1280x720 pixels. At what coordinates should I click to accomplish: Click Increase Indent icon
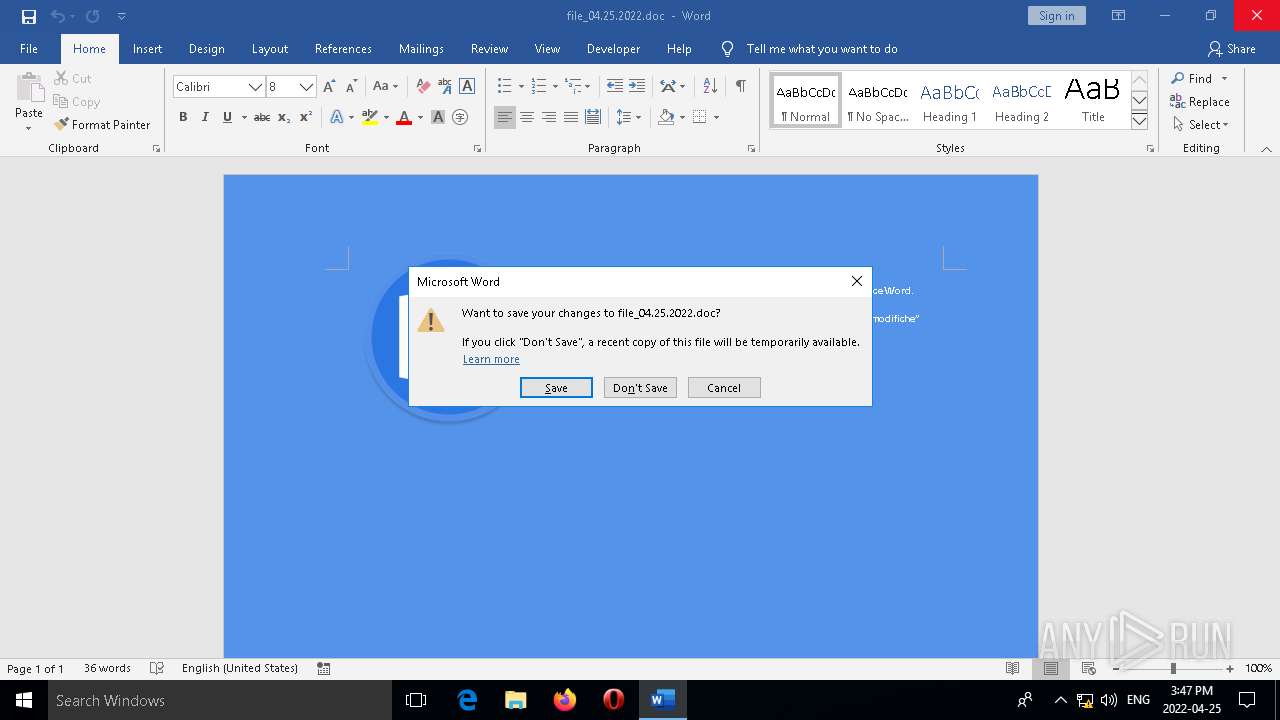(x=637, y=87)
